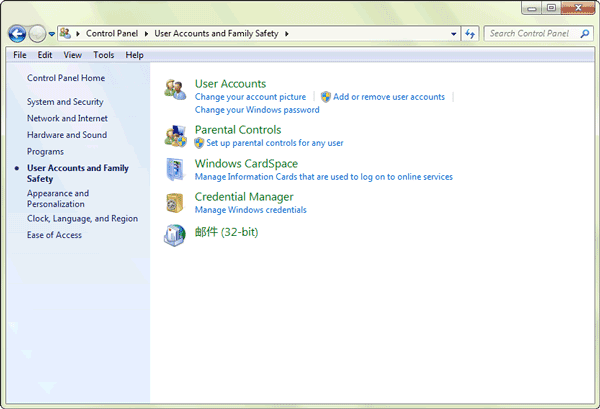Click Manage Information Cards link
Image resolution: width=600 pixels, height=409 pixels.
[324, 177]
